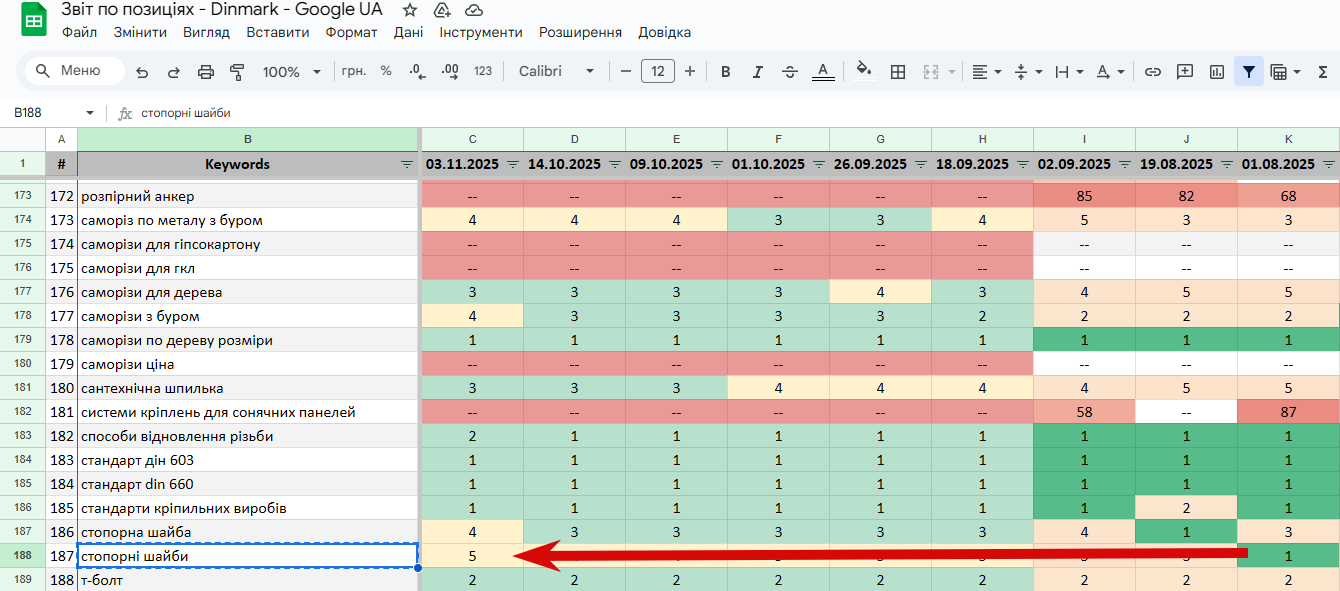Open the Вигляд menu
The height and width of the screenshot is (591, 1340).
pos(206,32)
